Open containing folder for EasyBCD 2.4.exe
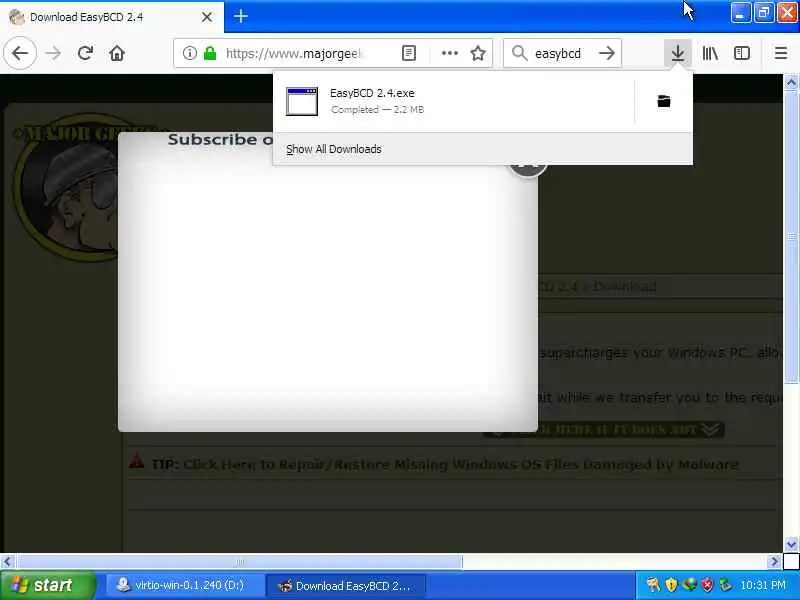This screenshot has width=800, height=600. [664, 102]
